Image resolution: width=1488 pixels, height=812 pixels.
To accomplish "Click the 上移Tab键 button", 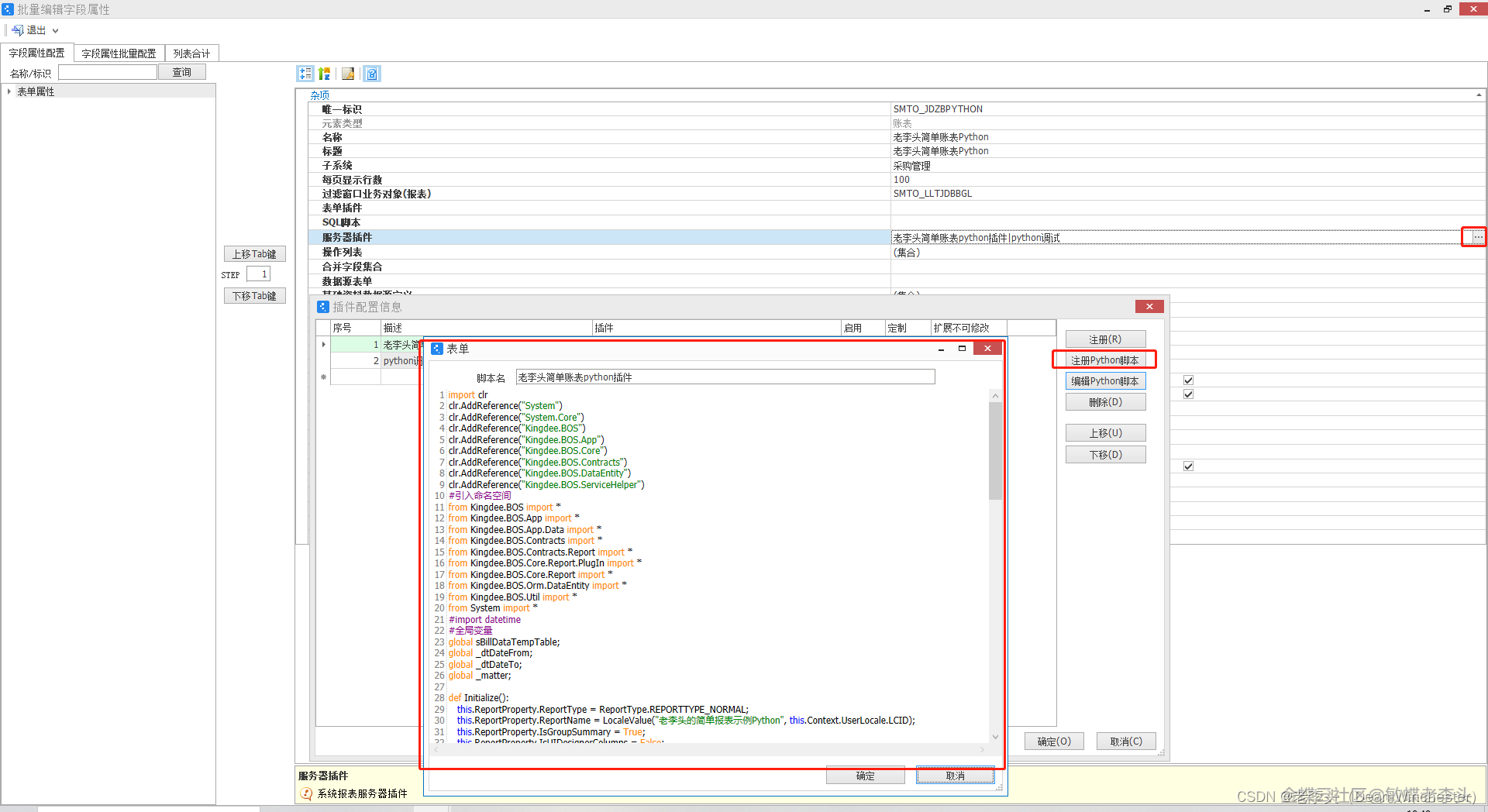I will click(x=255, y=254).
